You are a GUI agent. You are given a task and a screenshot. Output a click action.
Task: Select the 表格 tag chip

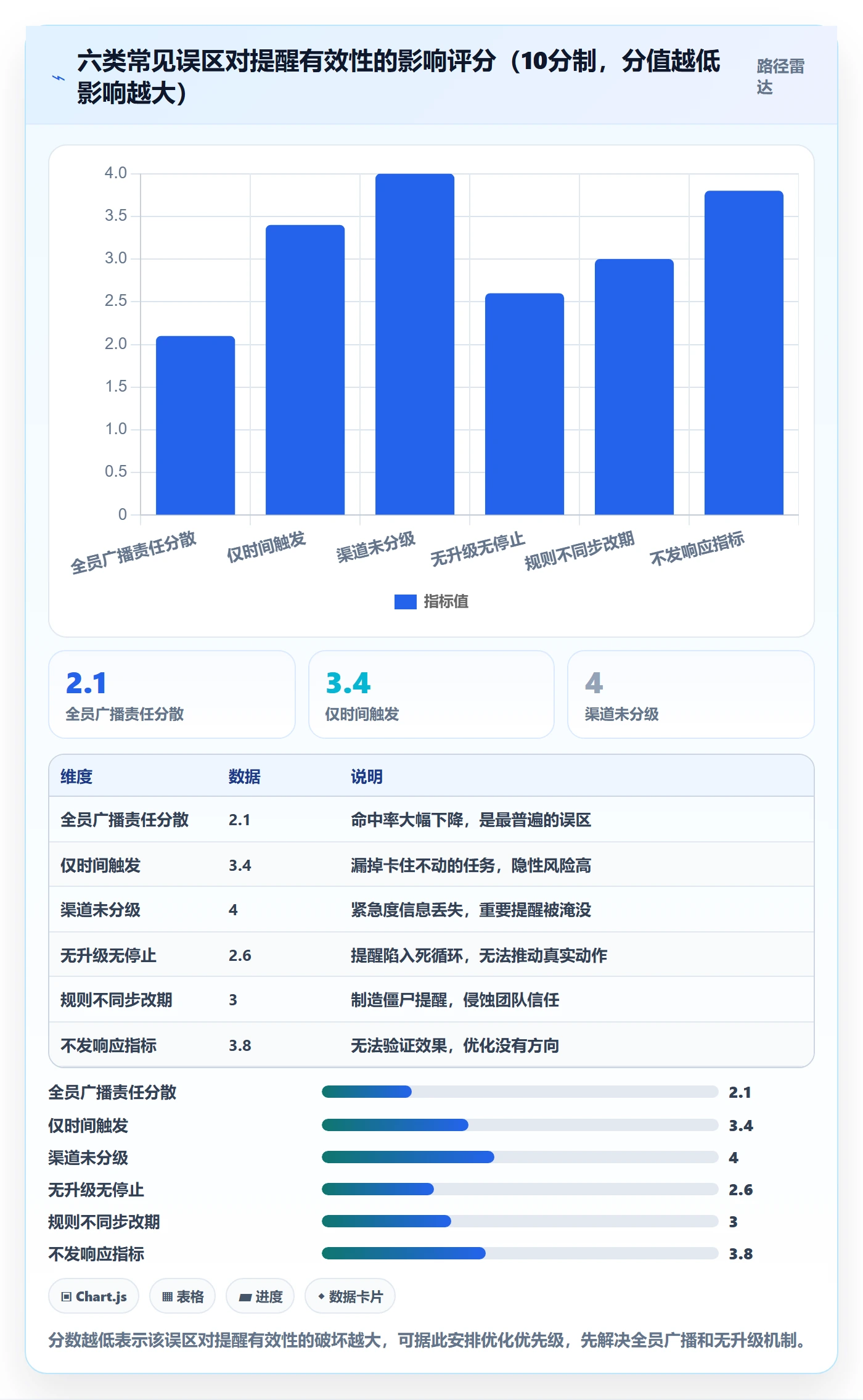pos(182,1296)
